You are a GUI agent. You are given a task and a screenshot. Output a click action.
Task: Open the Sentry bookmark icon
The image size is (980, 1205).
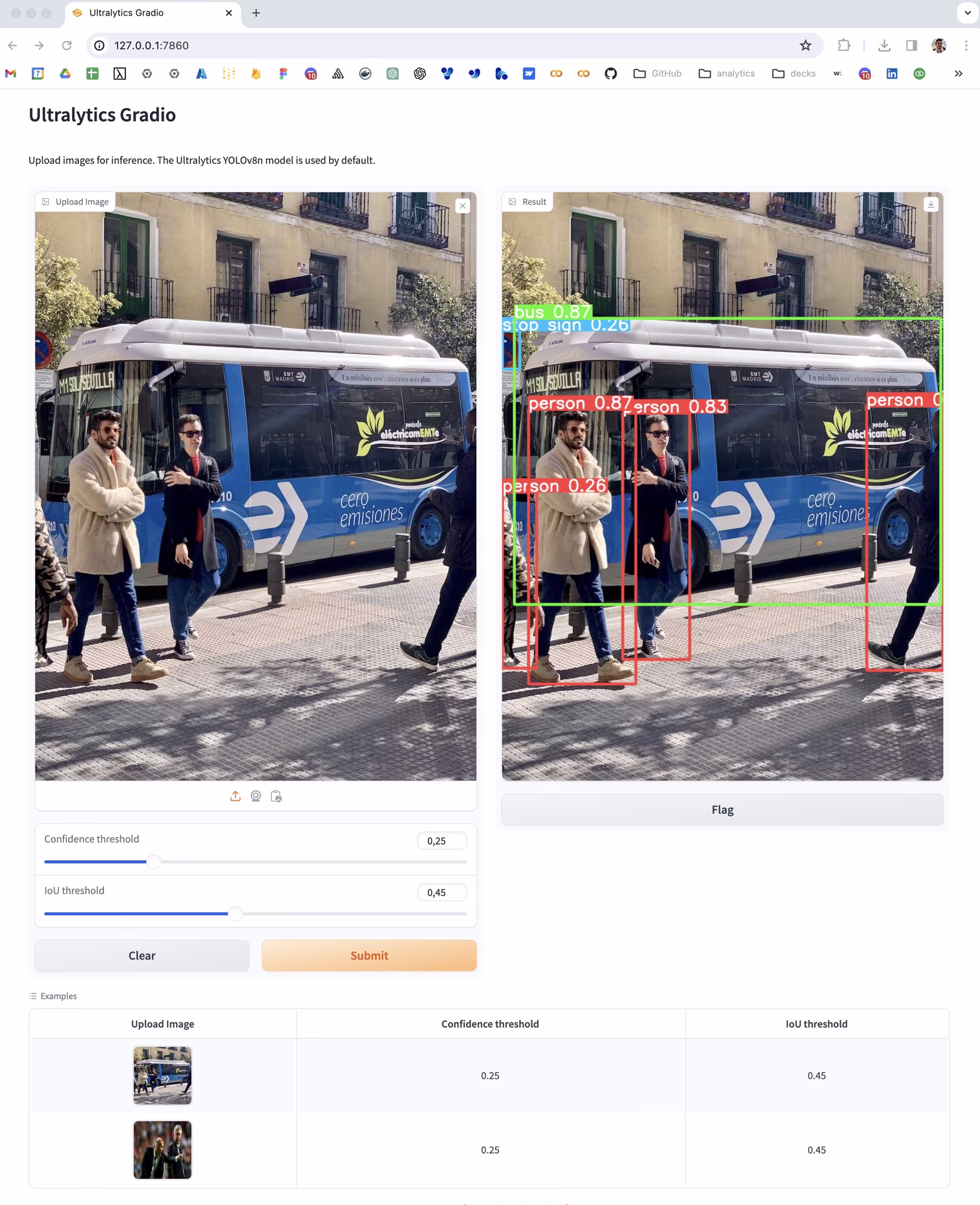(338, 73)
